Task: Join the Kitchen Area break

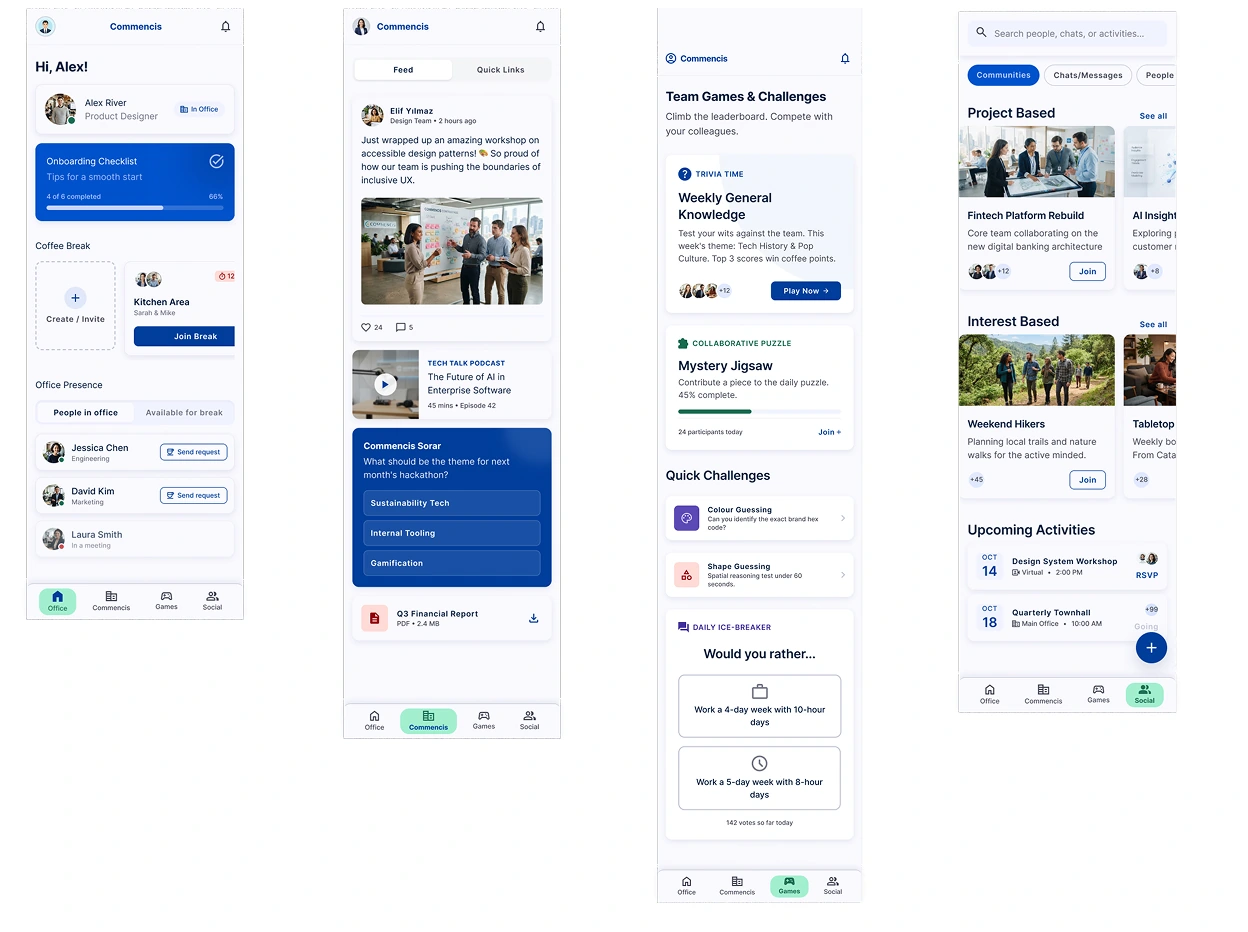Action: coord(184,336)
